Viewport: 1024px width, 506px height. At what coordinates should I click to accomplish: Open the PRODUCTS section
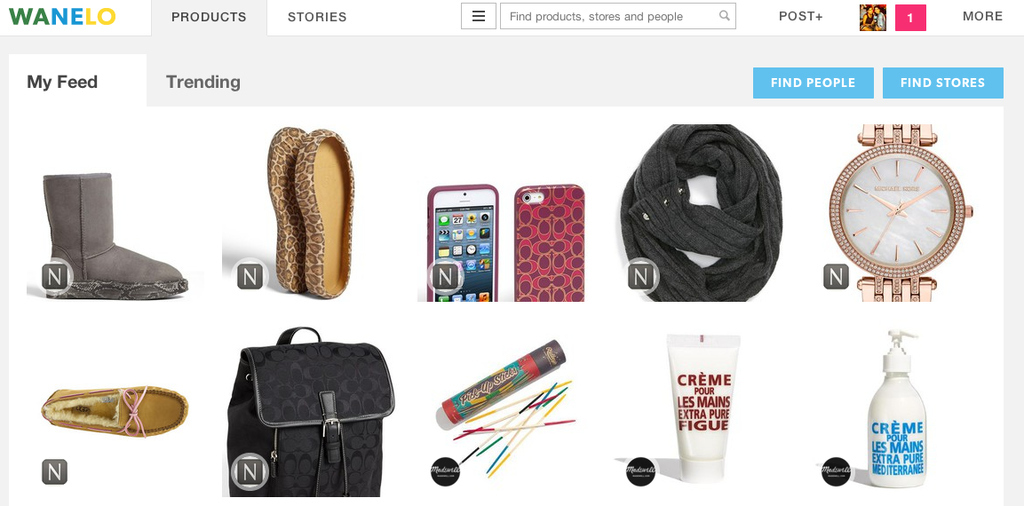209,18
